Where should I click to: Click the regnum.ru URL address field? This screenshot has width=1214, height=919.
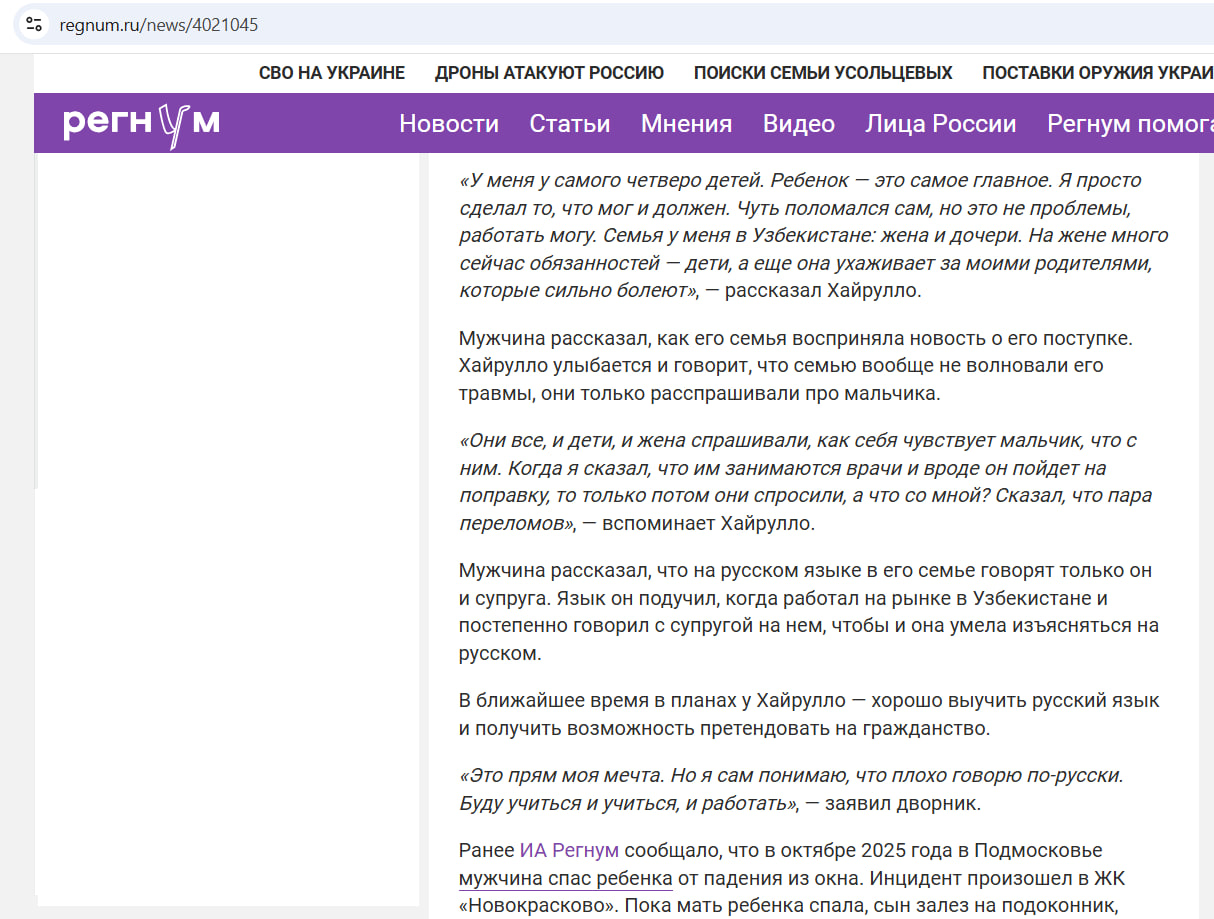click(160, 25)
